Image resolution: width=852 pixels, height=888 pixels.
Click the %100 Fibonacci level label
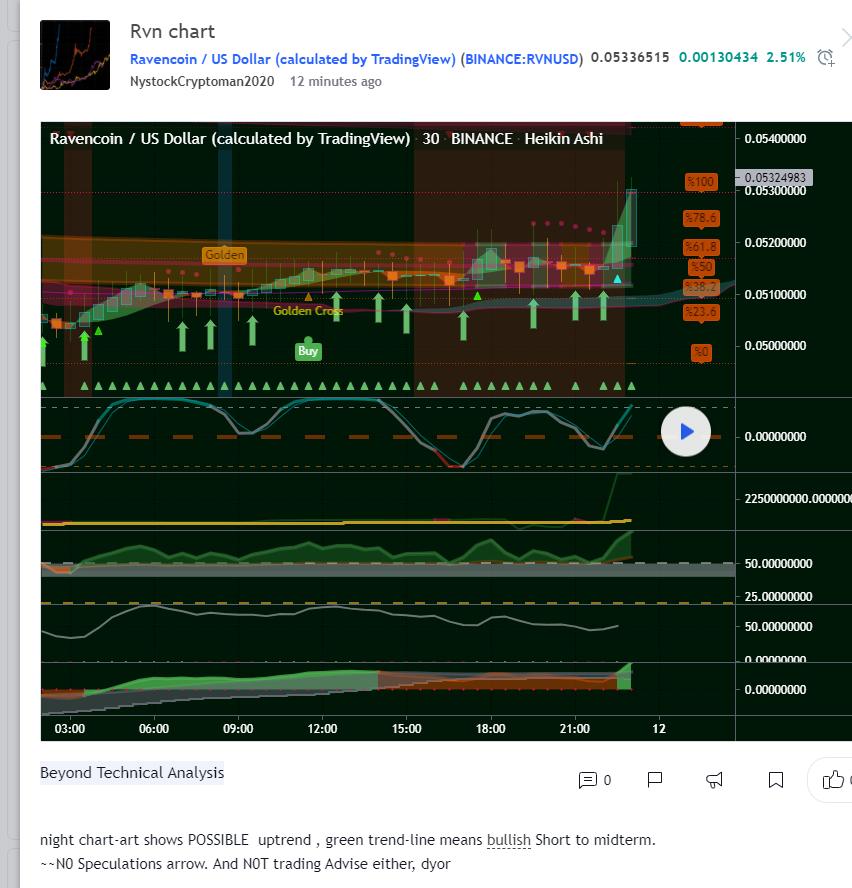pyautogui.click(x=701, y=181)
